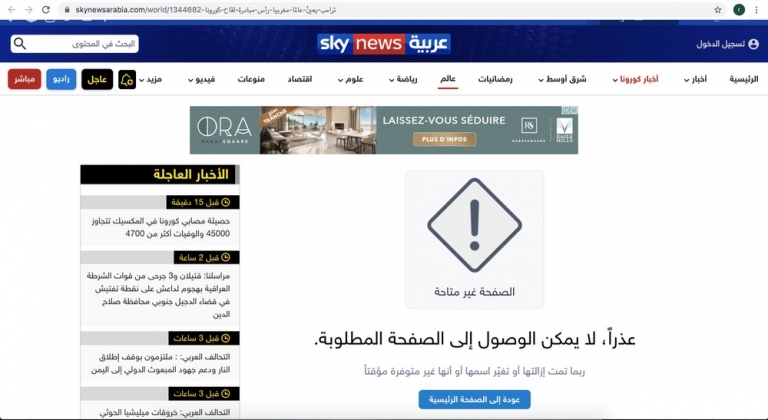Click the search content input field
Viewport: 768px width, 420px height.
pos(85,44)
